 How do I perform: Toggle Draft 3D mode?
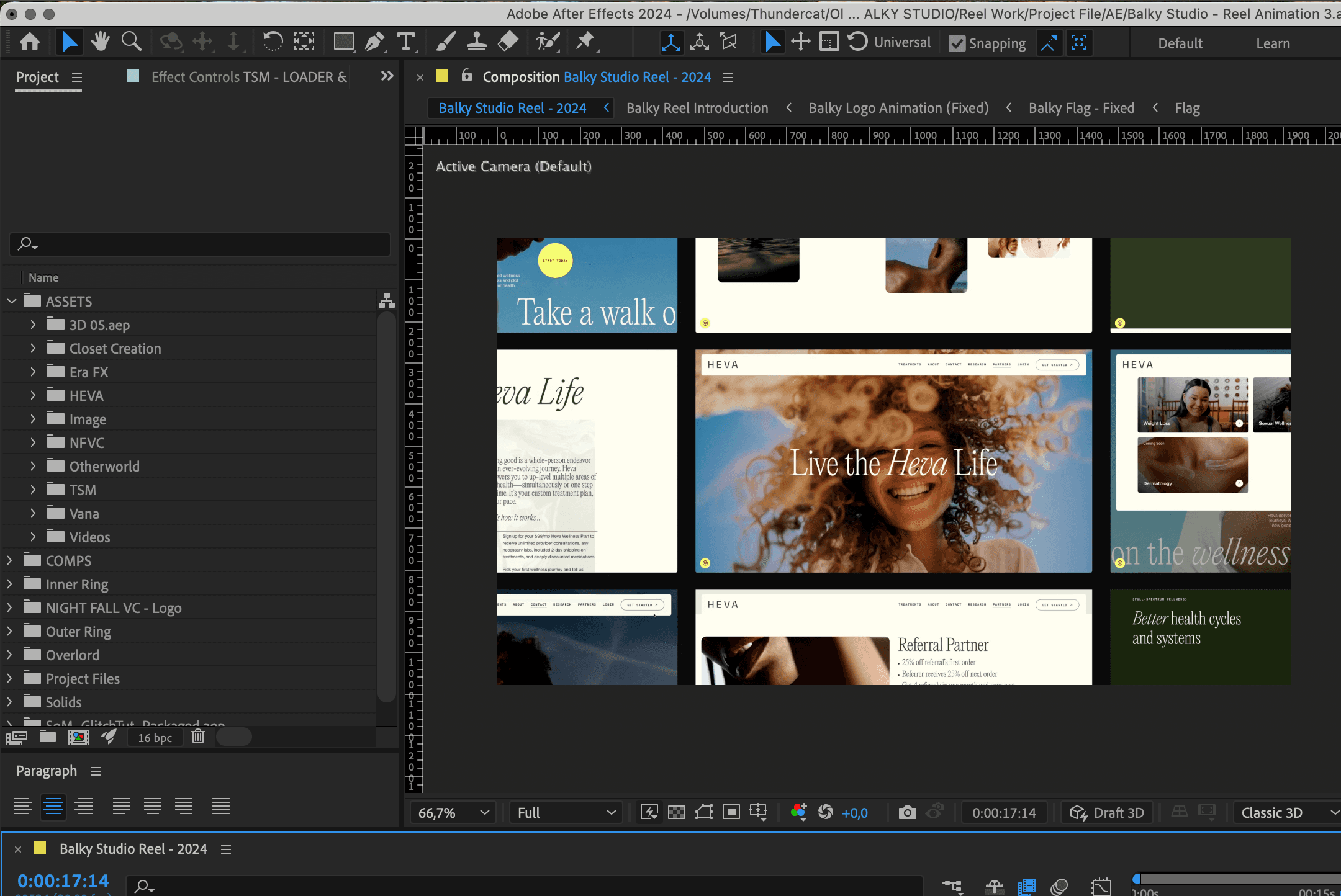click(x=1107, y=813)
